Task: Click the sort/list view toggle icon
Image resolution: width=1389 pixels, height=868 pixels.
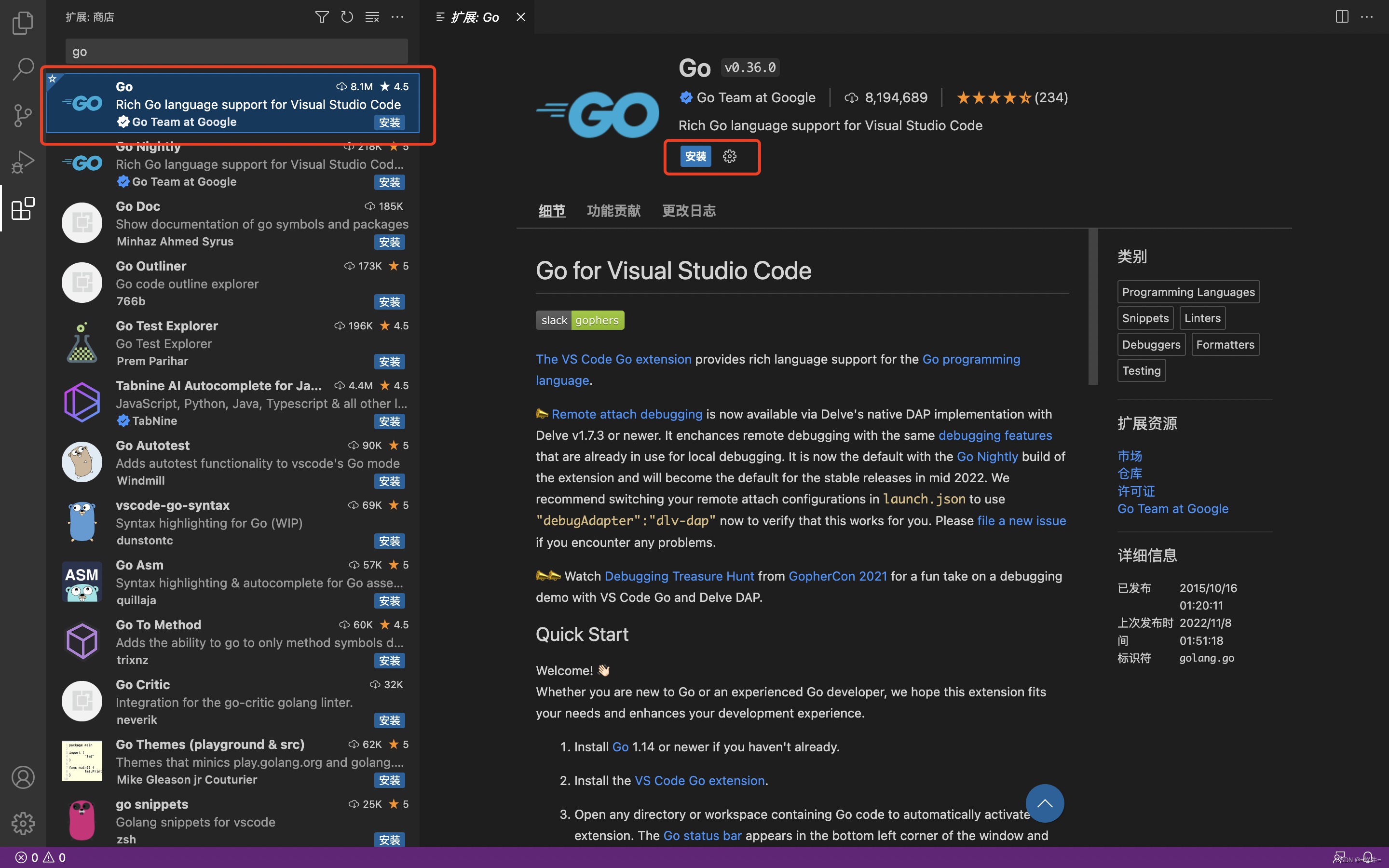Action: coord(371,17)
